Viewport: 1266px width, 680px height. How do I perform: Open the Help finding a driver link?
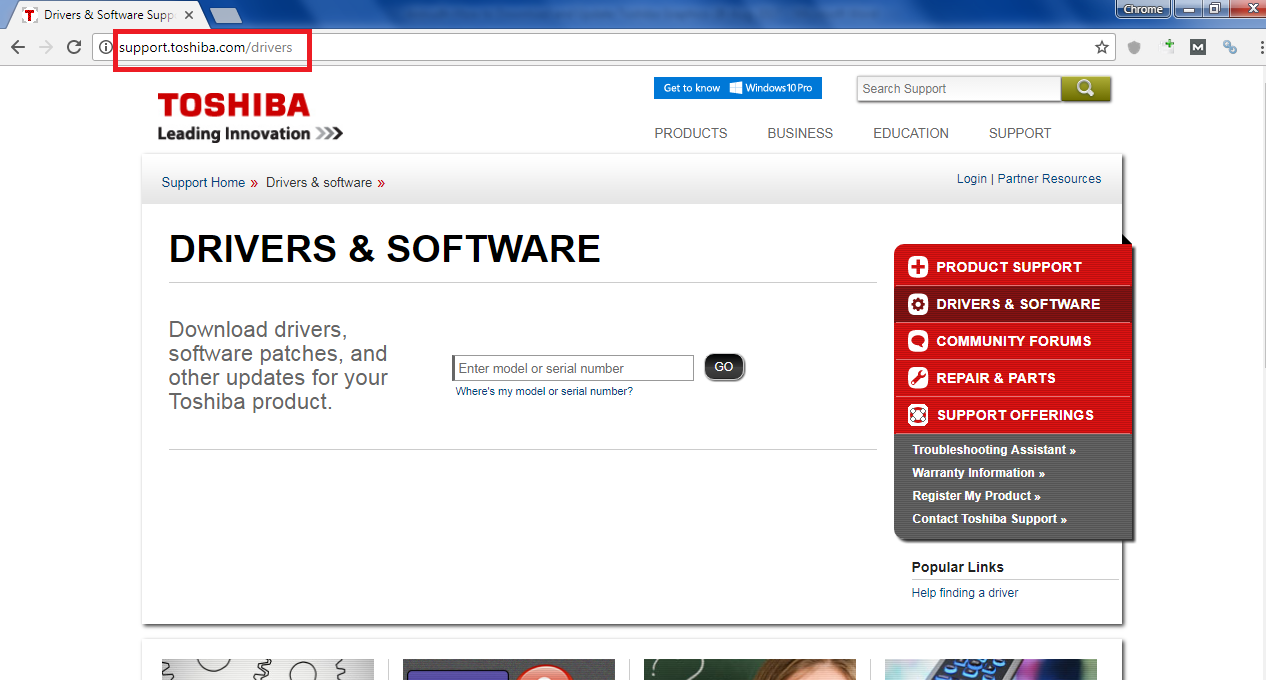click(965, 593)
